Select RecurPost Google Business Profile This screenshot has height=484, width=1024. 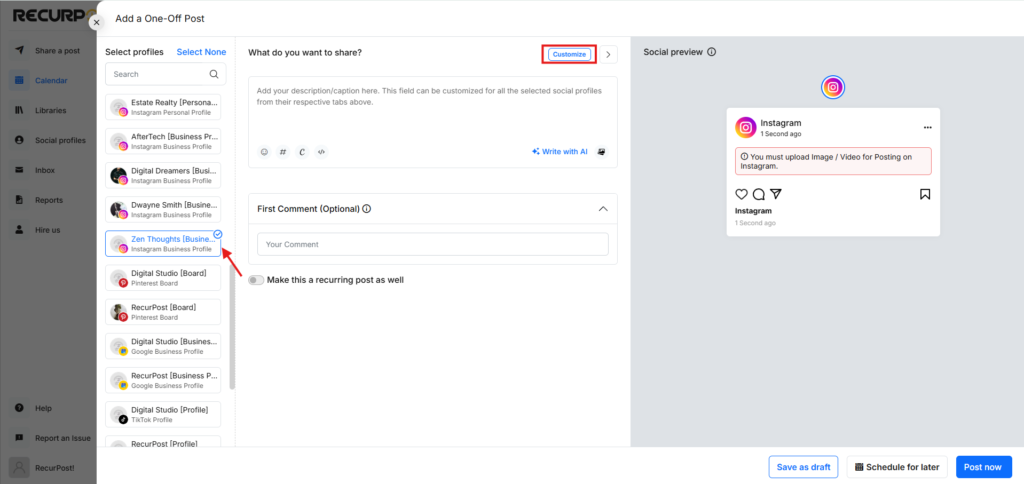click(x=163, y=380)
